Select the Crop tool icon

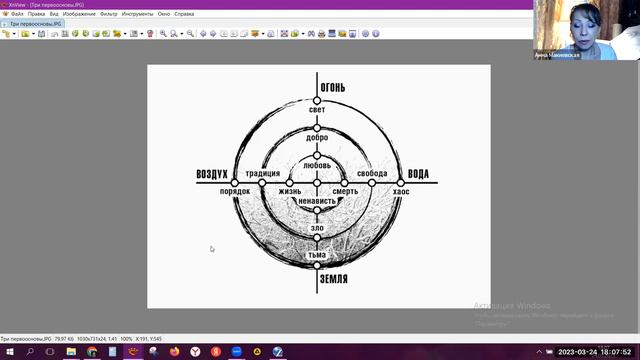coord(65,34)
